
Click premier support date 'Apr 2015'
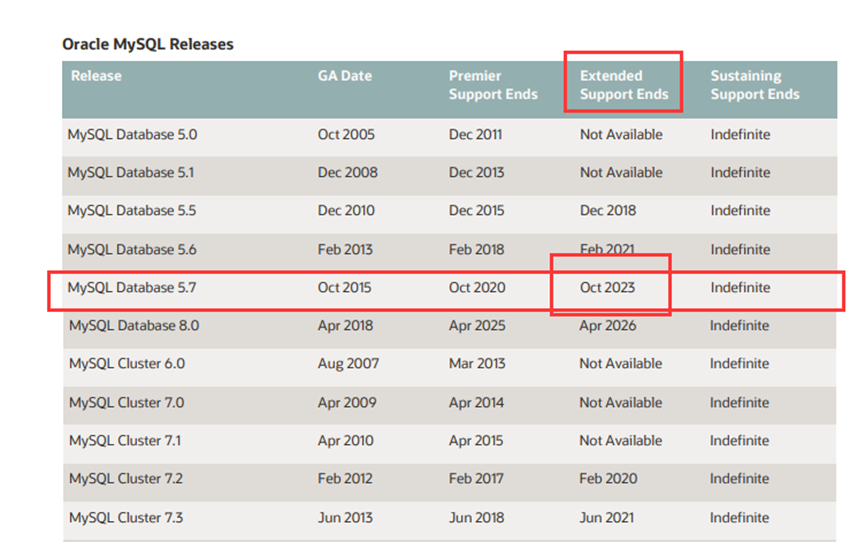476,442
